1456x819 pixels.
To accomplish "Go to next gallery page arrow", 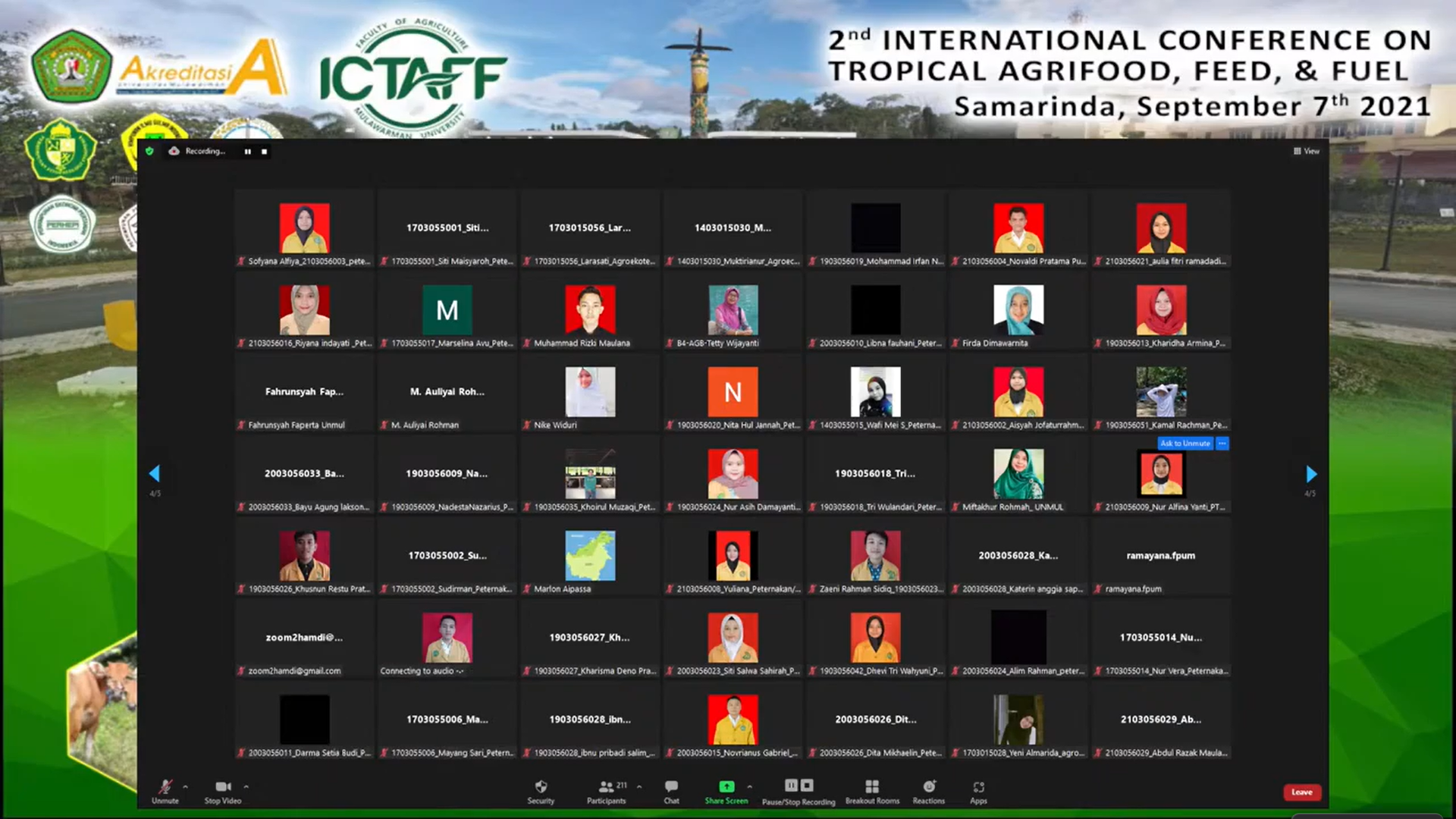I will tap(1311, 474).
